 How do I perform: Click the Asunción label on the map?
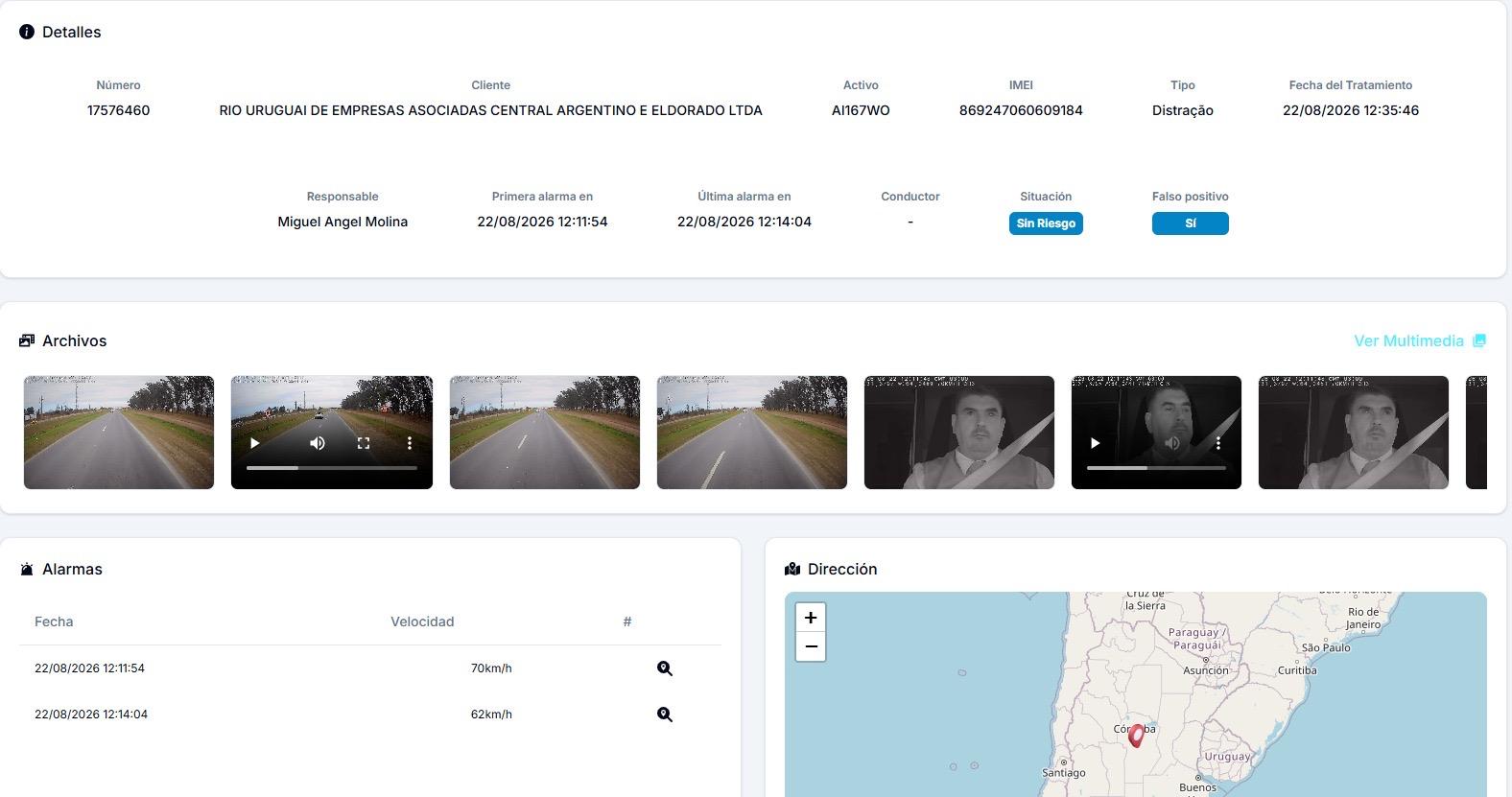[x=1206, y=670]
